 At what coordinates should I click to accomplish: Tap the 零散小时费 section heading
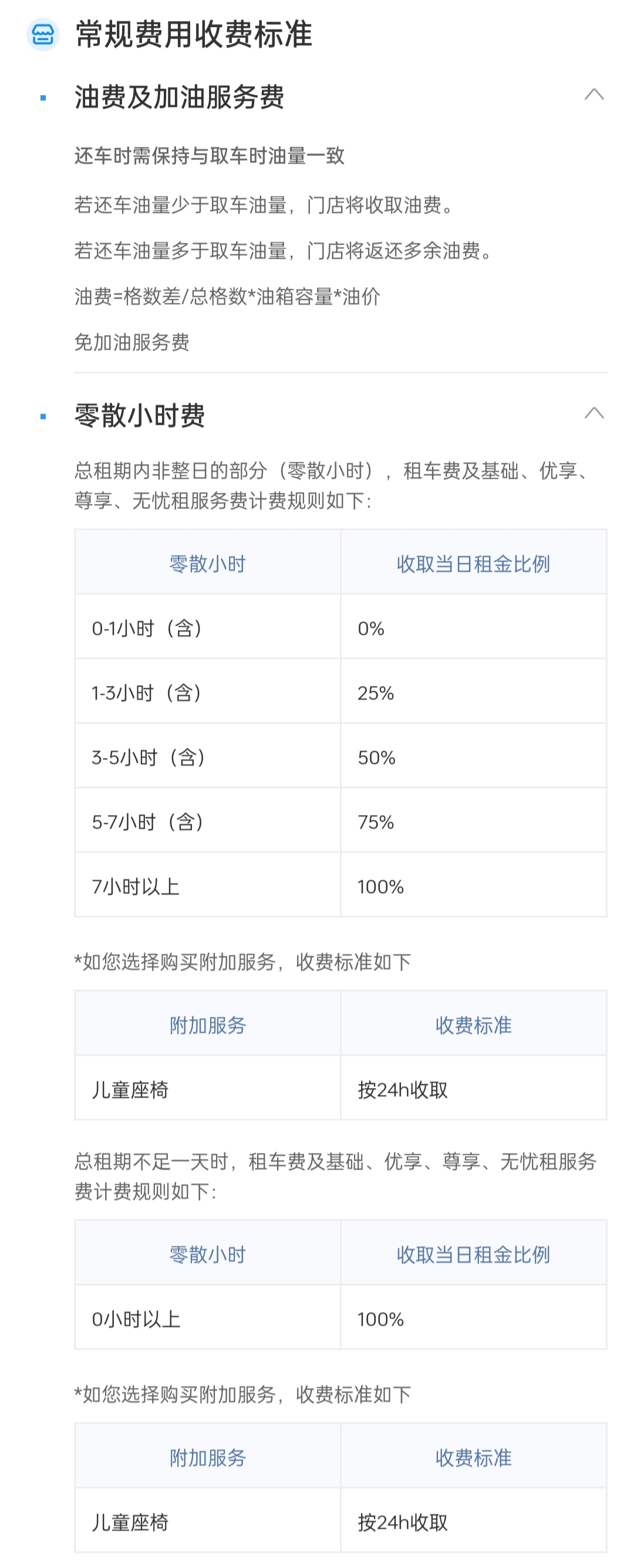140,416
